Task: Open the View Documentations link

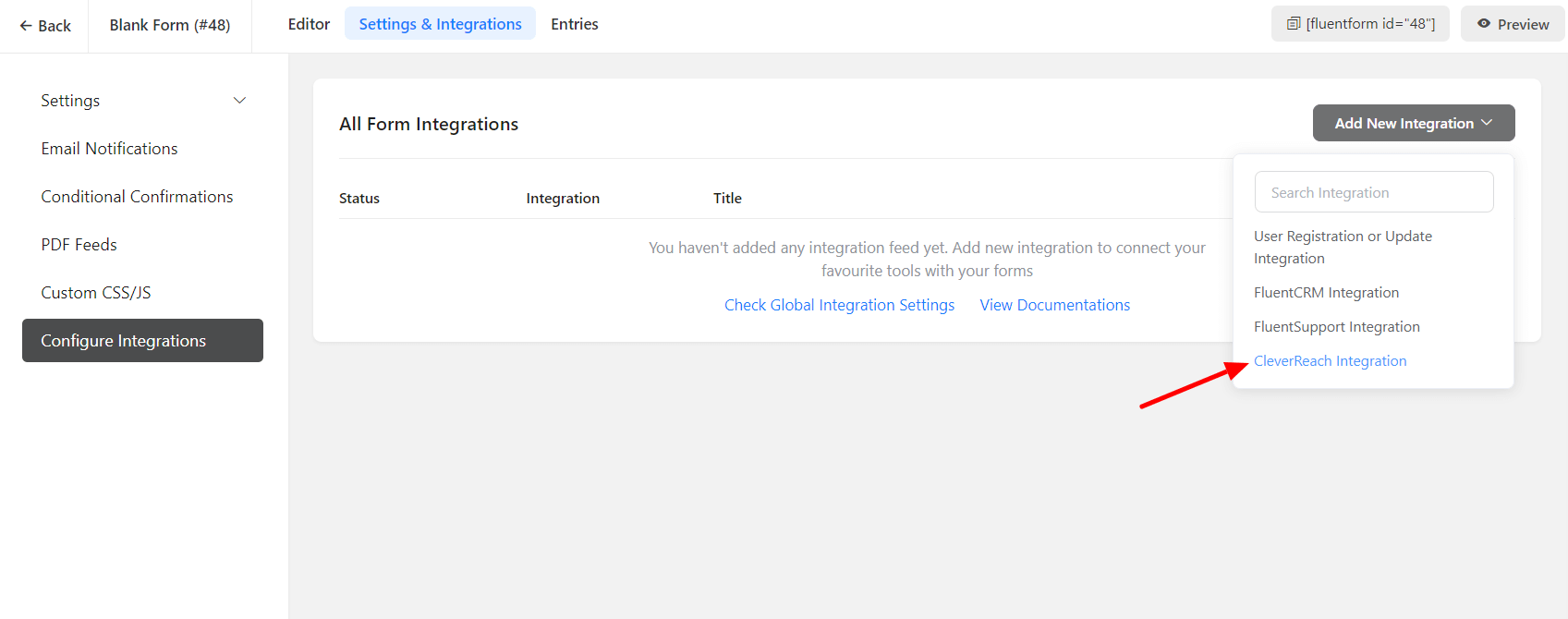Action: point(1054,305)
